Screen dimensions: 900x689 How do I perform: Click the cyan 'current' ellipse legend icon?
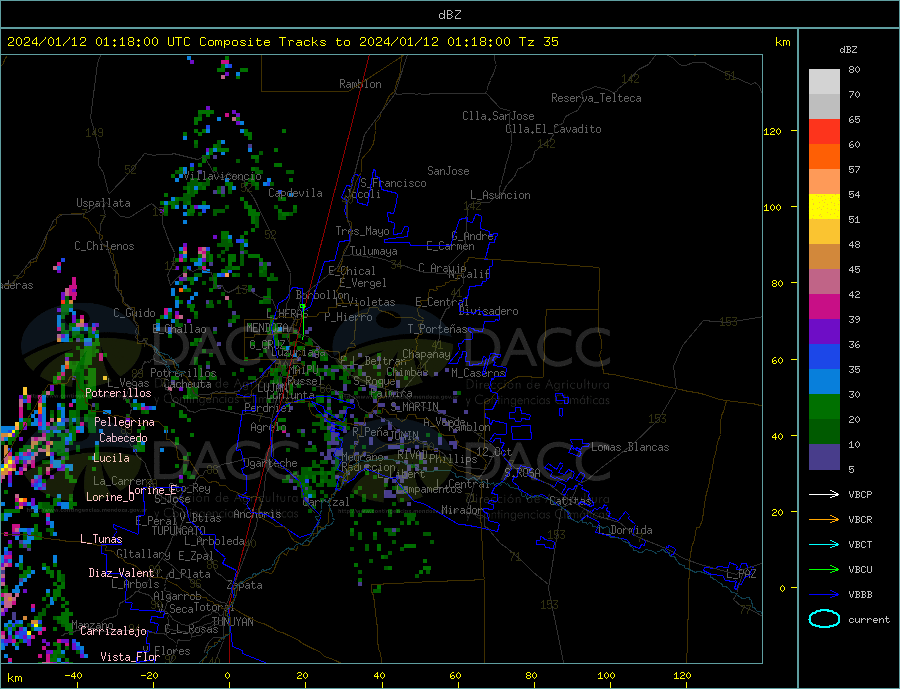(x=824, y=619)
